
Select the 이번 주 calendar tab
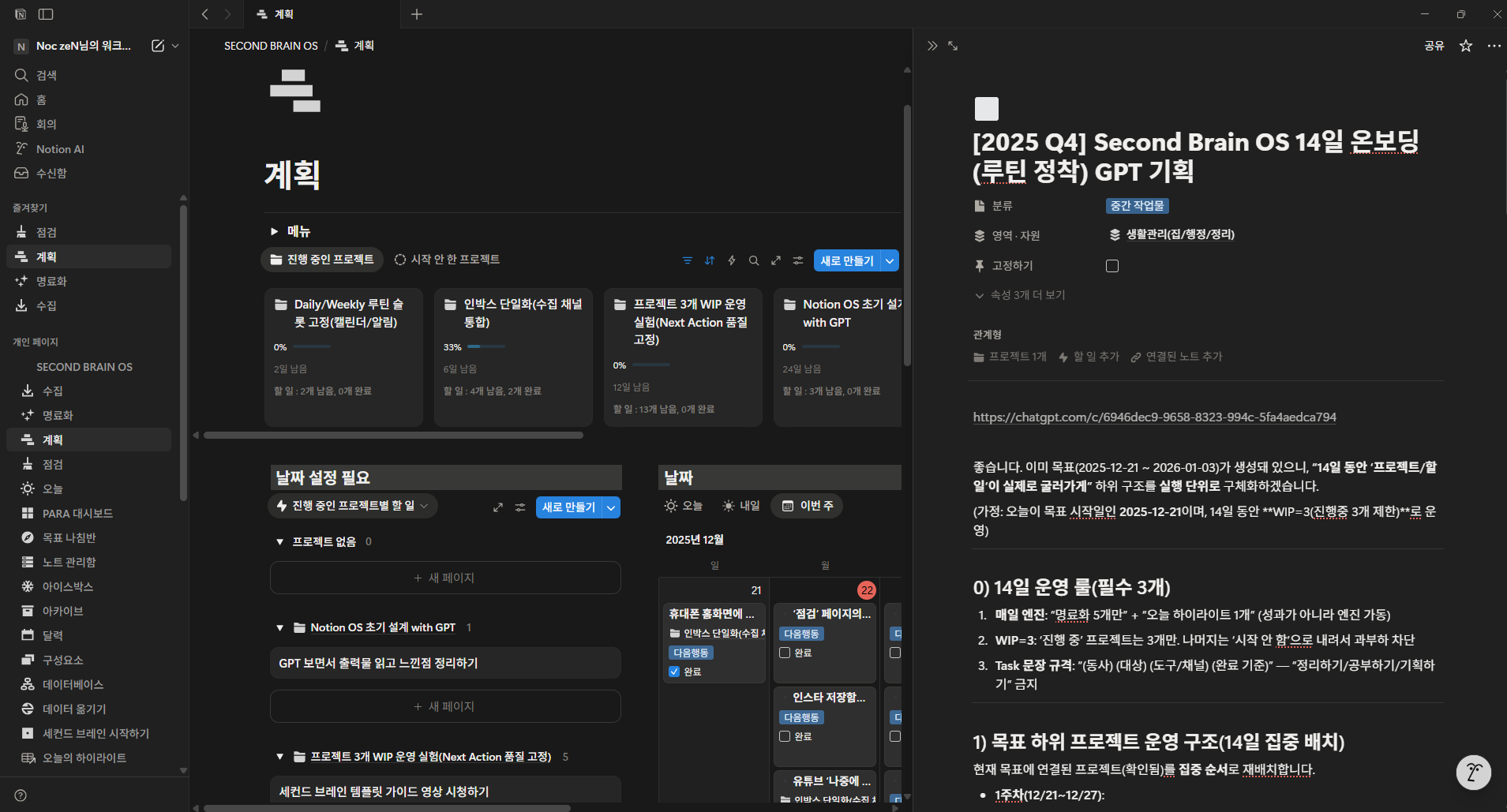pos(808,506)
